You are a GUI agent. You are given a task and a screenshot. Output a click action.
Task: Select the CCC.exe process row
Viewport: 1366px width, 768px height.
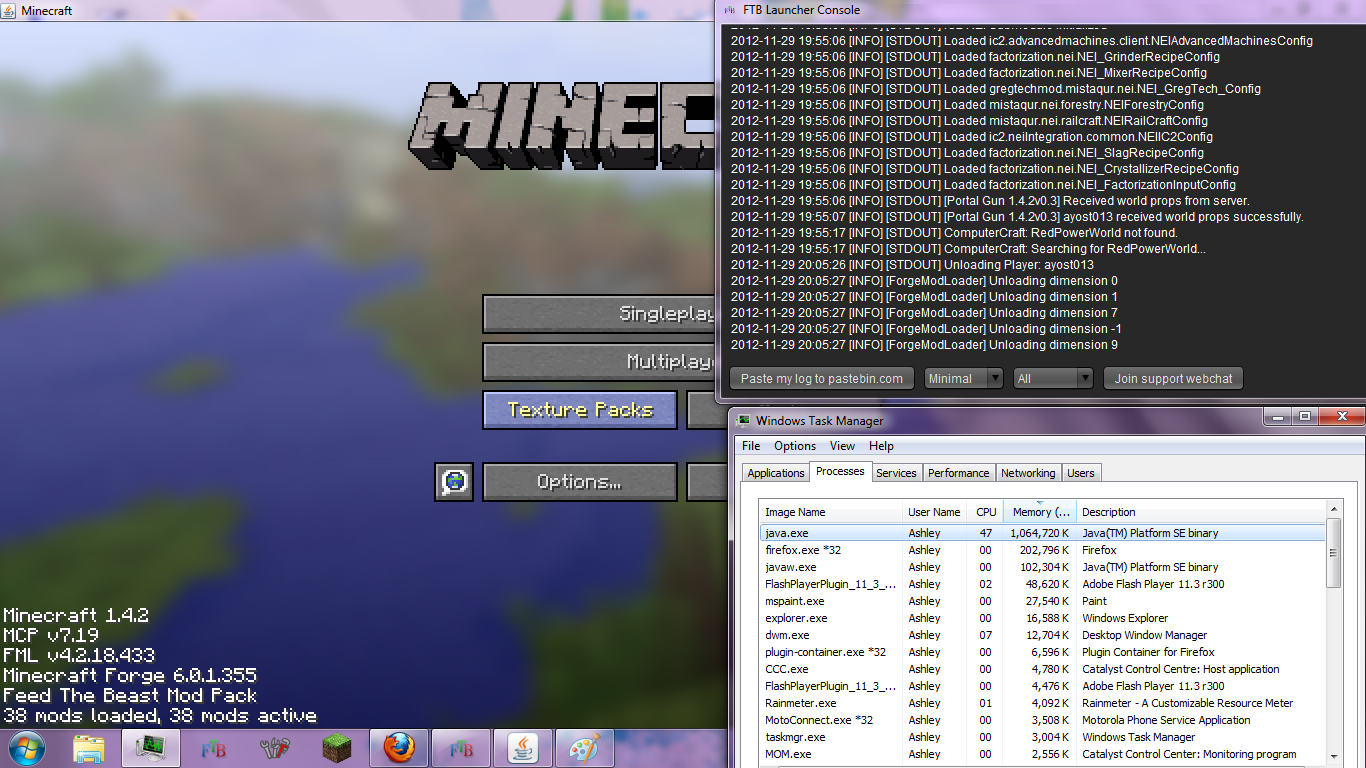[1042, 669]
